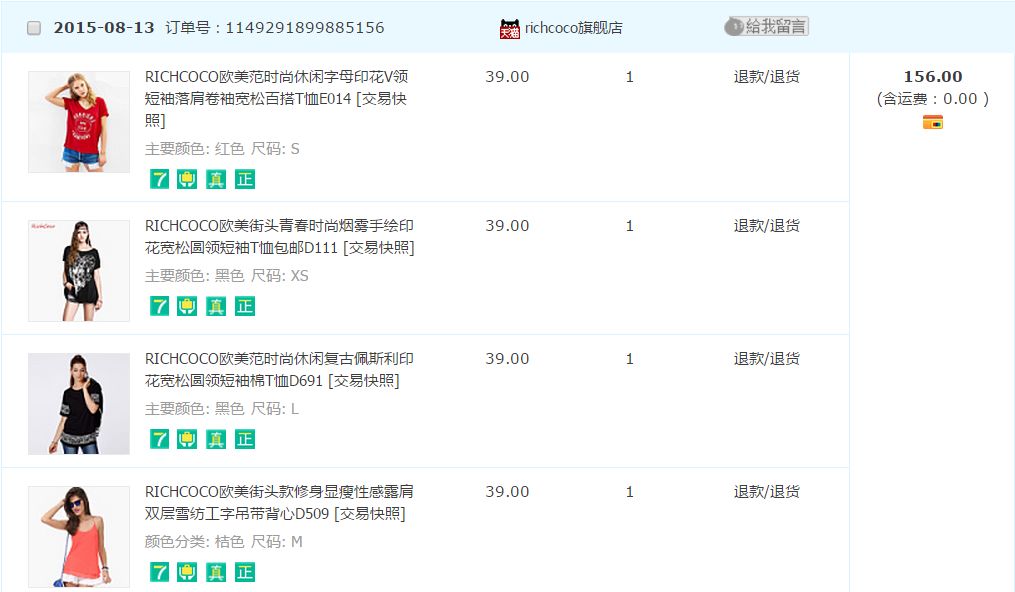Click the shield guarantee icon under D111 item
Viewport: 1015px width, 592px height.
click(x=188, y=306)
